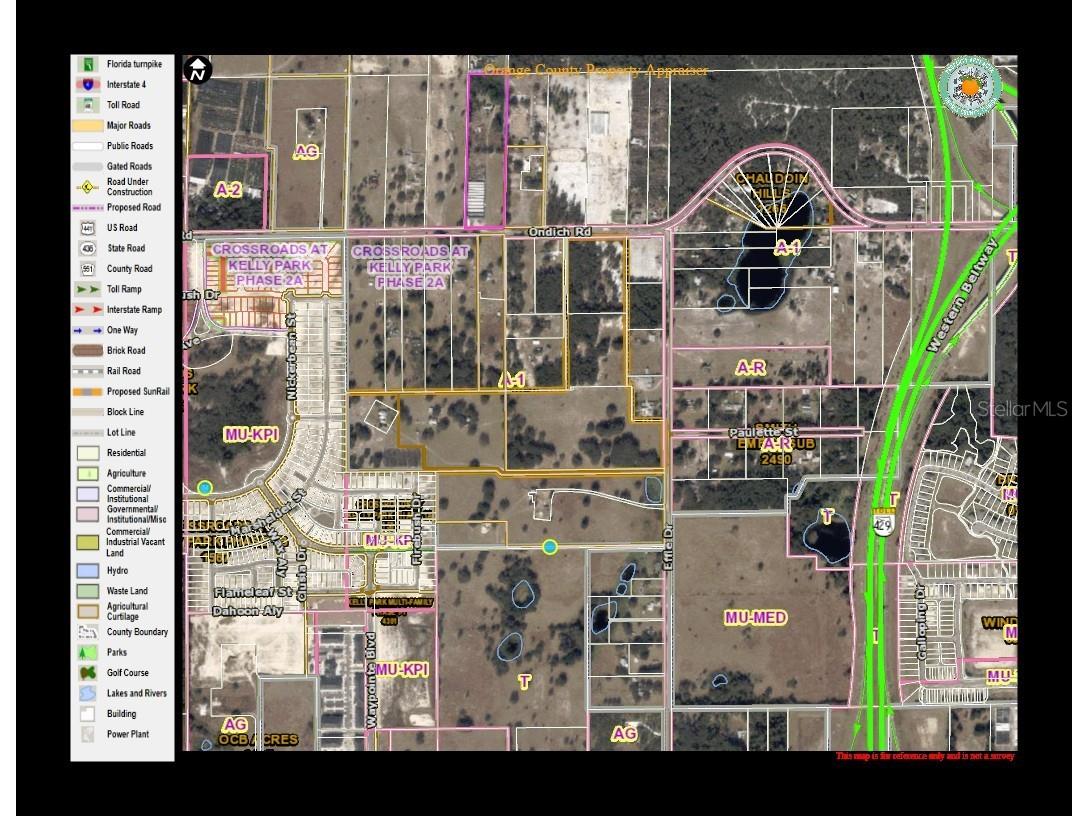1088x816 pixels.
Task: Click the Commercial/Industrial Vacant Land swatch
Action: click(88, 543)
